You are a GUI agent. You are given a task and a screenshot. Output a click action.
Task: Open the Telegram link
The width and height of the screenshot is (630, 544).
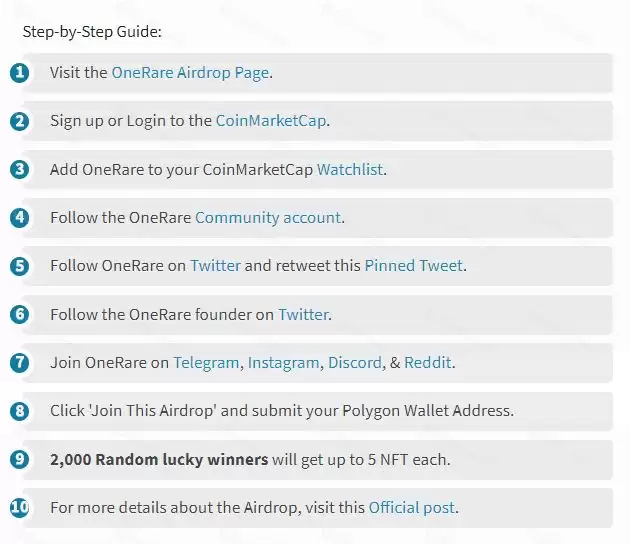point(206,362)
